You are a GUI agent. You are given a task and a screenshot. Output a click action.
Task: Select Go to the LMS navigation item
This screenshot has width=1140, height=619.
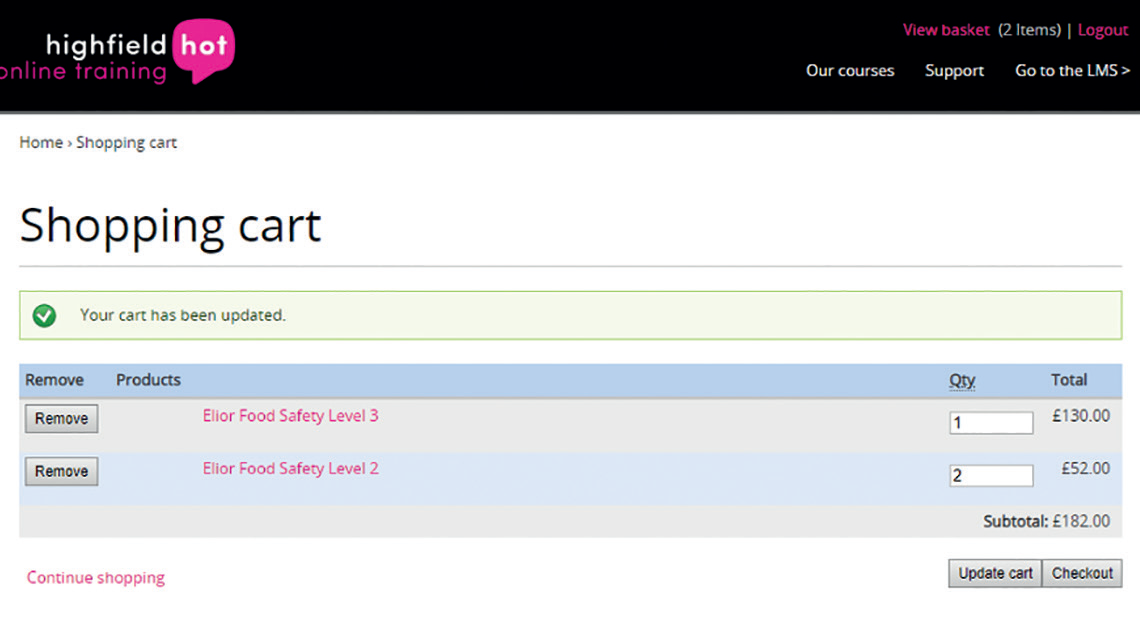click(x=1072, y=71)
